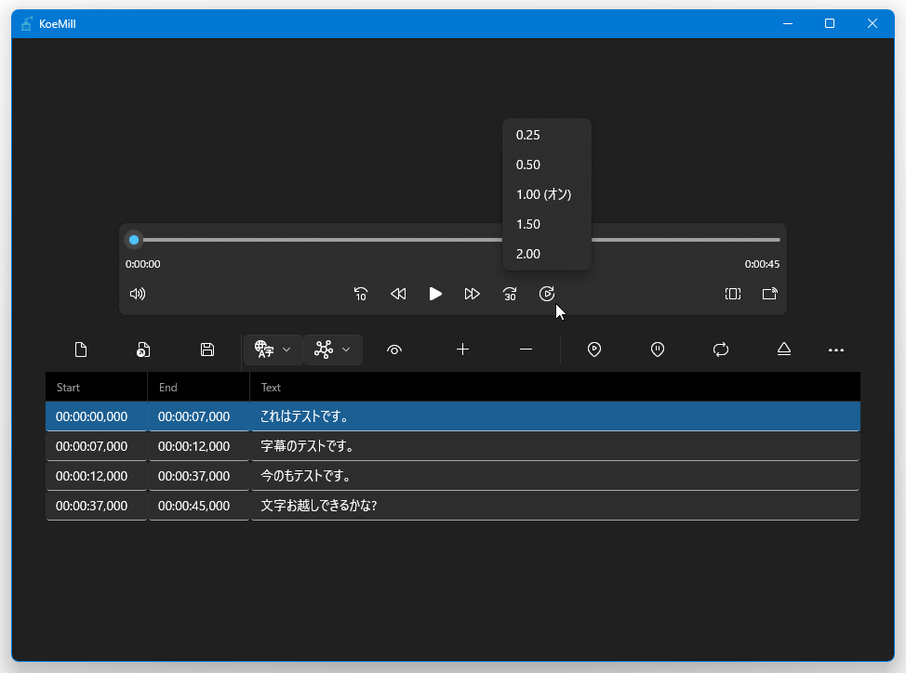
Task: Expand the network node dropdown
Action: pos(333,349)
